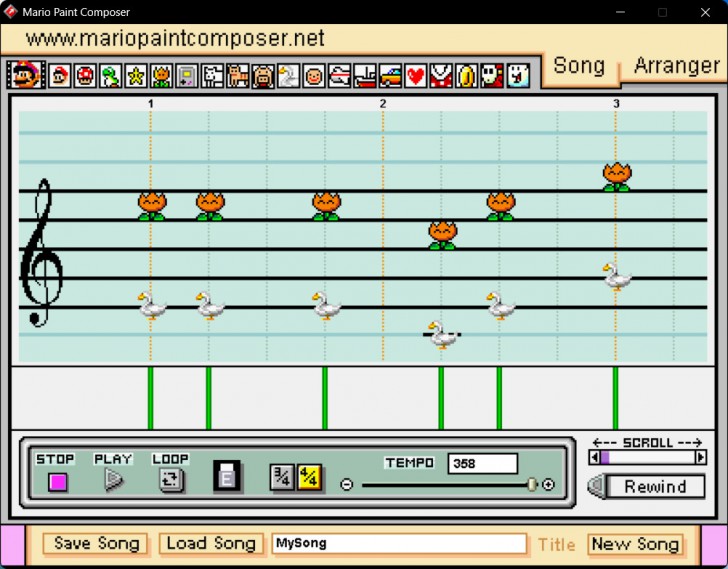Click the large Mario film-strip icon
Viewport: 728px width, 569px height.
26,75
